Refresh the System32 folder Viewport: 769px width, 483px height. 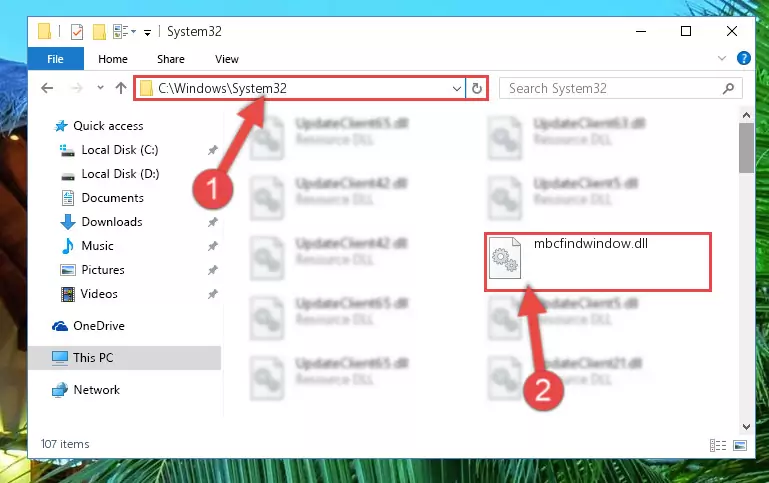click(x=477, y=89)
